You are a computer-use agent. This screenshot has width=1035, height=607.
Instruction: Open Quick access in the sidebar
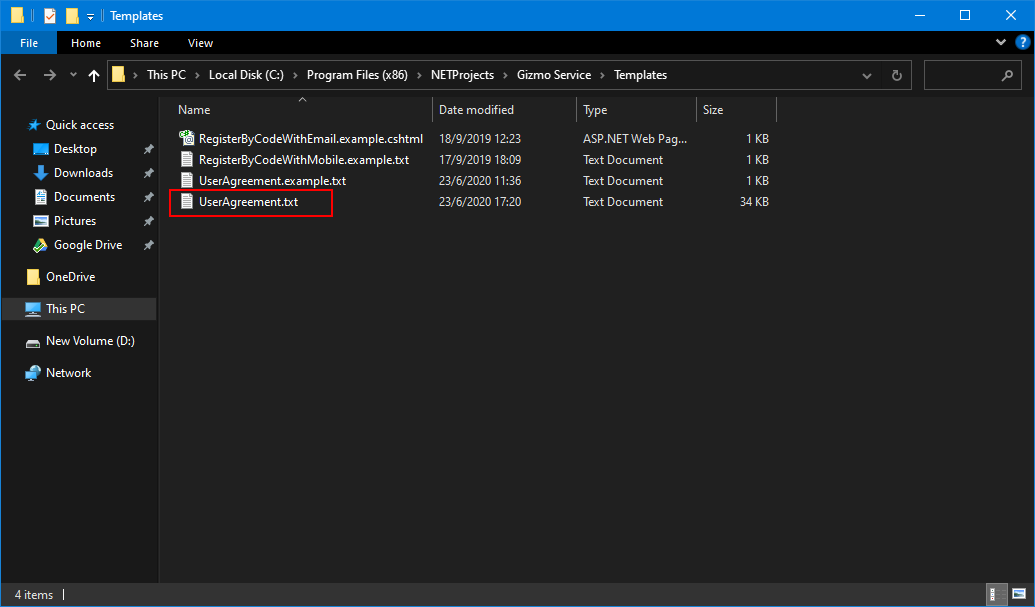tap(79, 125)
